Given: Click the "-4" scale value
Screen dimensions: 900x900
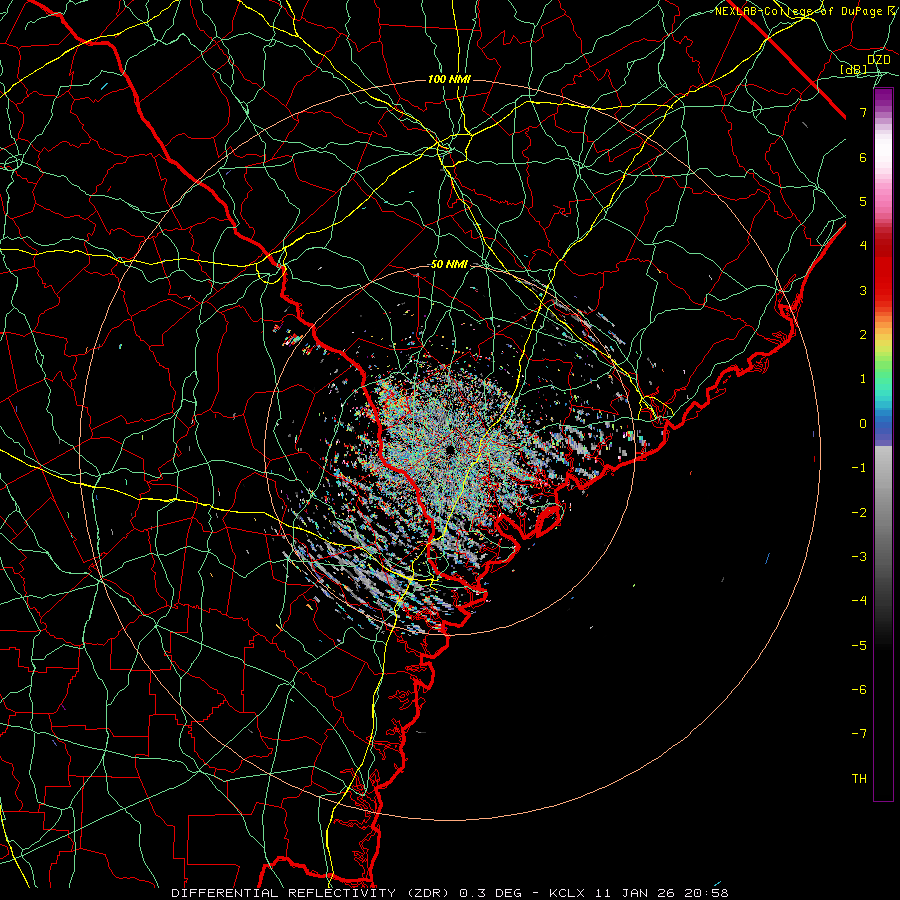Looking at the screenshot, I should tap(859, 601).
